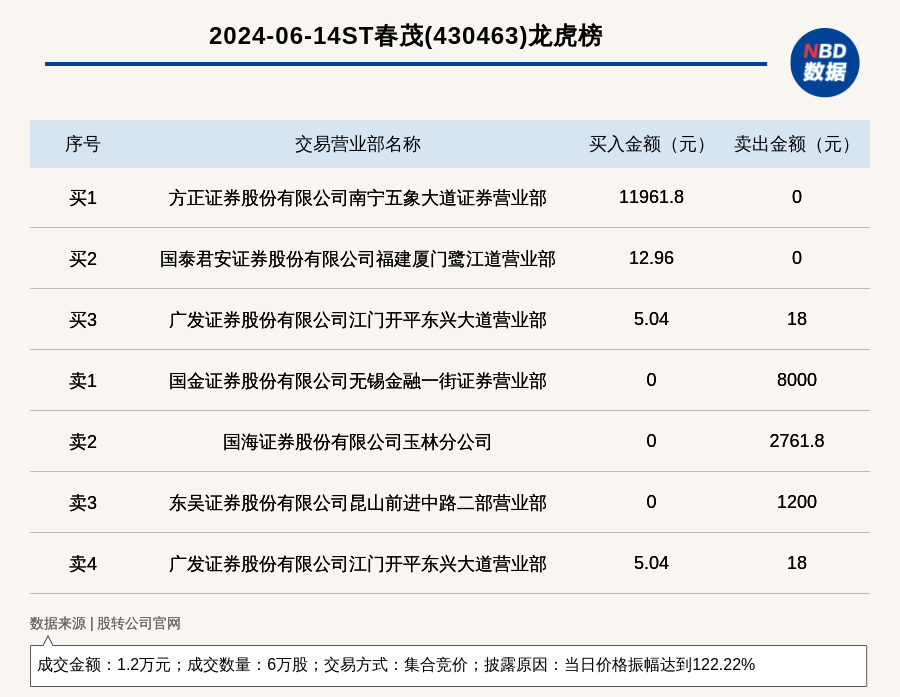This screenshot has width=900, height=697.
Task: Click the buy amount 11961.8
Action: tap(651, 197)
